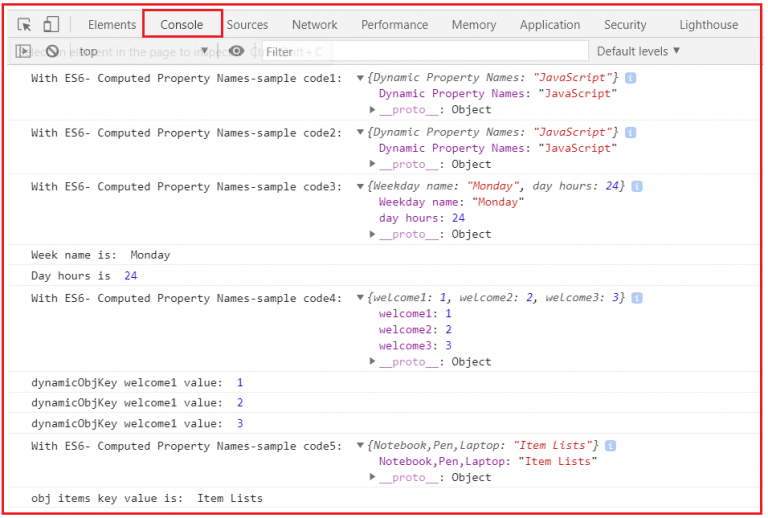Collapse the sample code2 object
The image size is (768, 518).
point(360,132)
